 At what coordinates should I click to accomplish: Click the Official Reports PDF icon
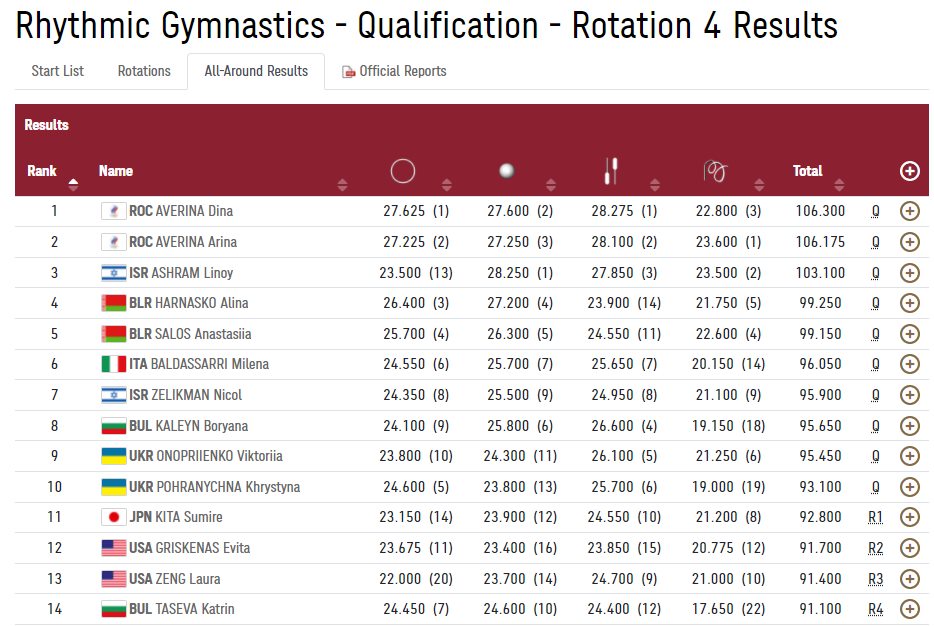pyautogui.click(x=349, y=72)
